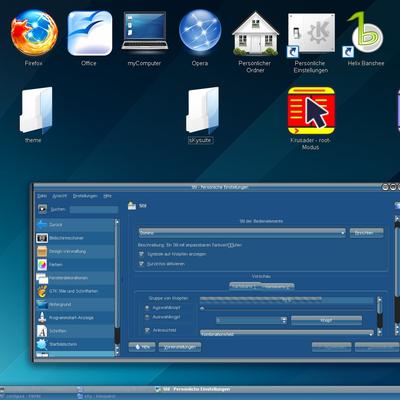Toggle Kurzinfos aktivieren checkbox
Viewport: 400px width, 400px height.
tap(141, 264)
